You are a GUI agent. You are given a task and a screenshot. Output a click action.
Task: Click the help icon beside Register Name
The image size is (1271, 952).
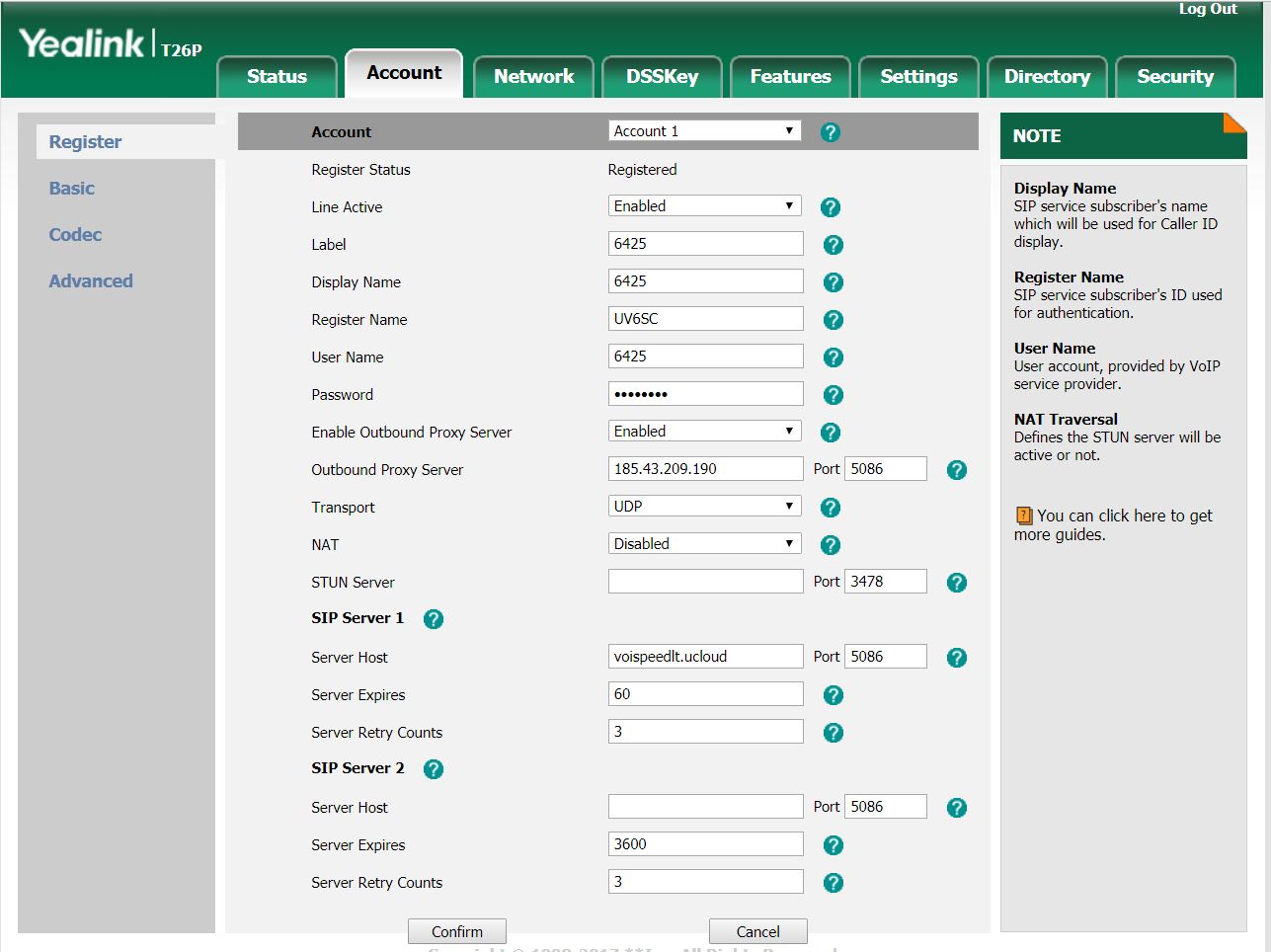[833, 319]
